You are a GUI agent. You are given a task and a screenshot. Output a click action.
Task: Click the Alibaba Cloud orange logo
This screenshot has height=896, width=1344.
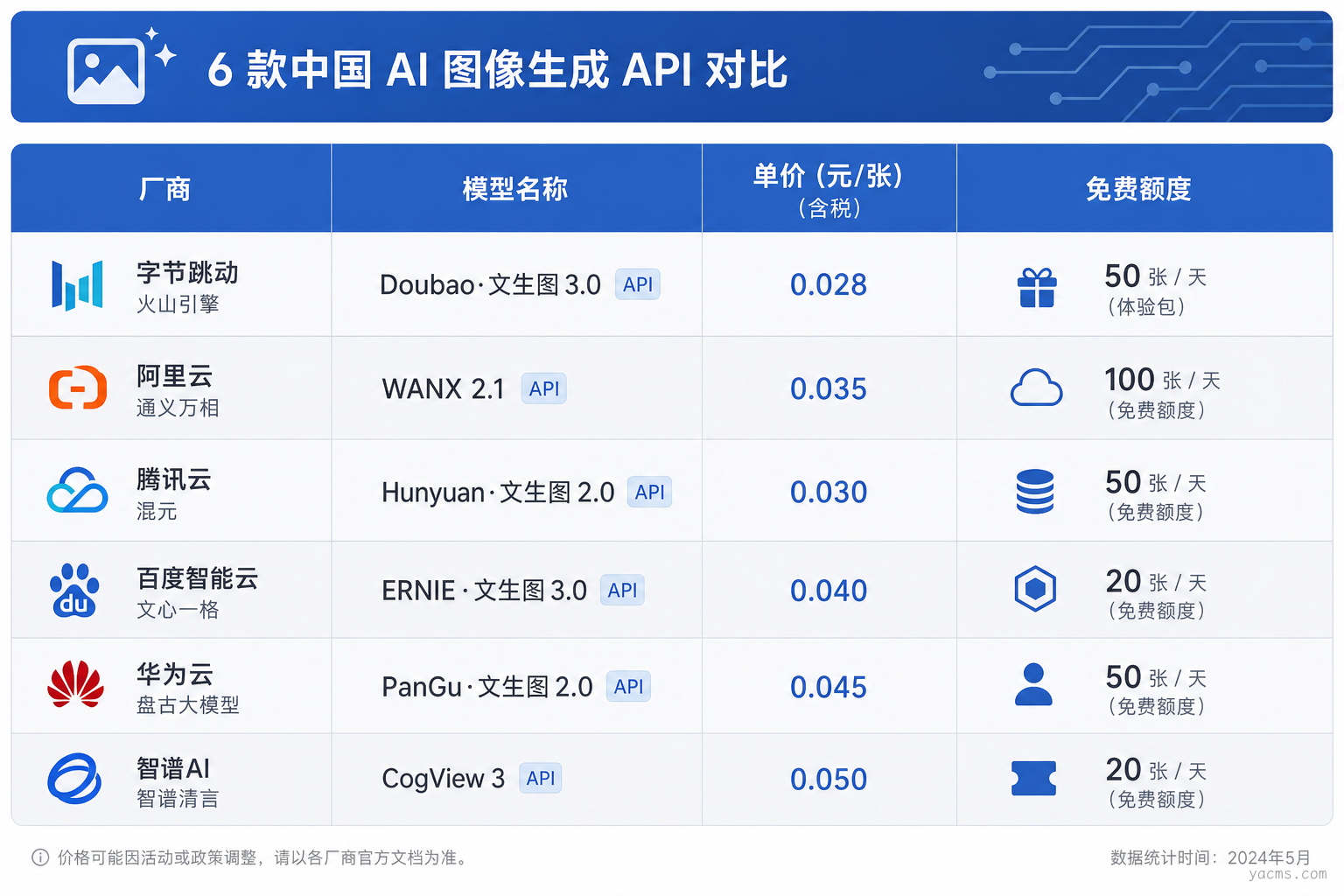point(78,388)
